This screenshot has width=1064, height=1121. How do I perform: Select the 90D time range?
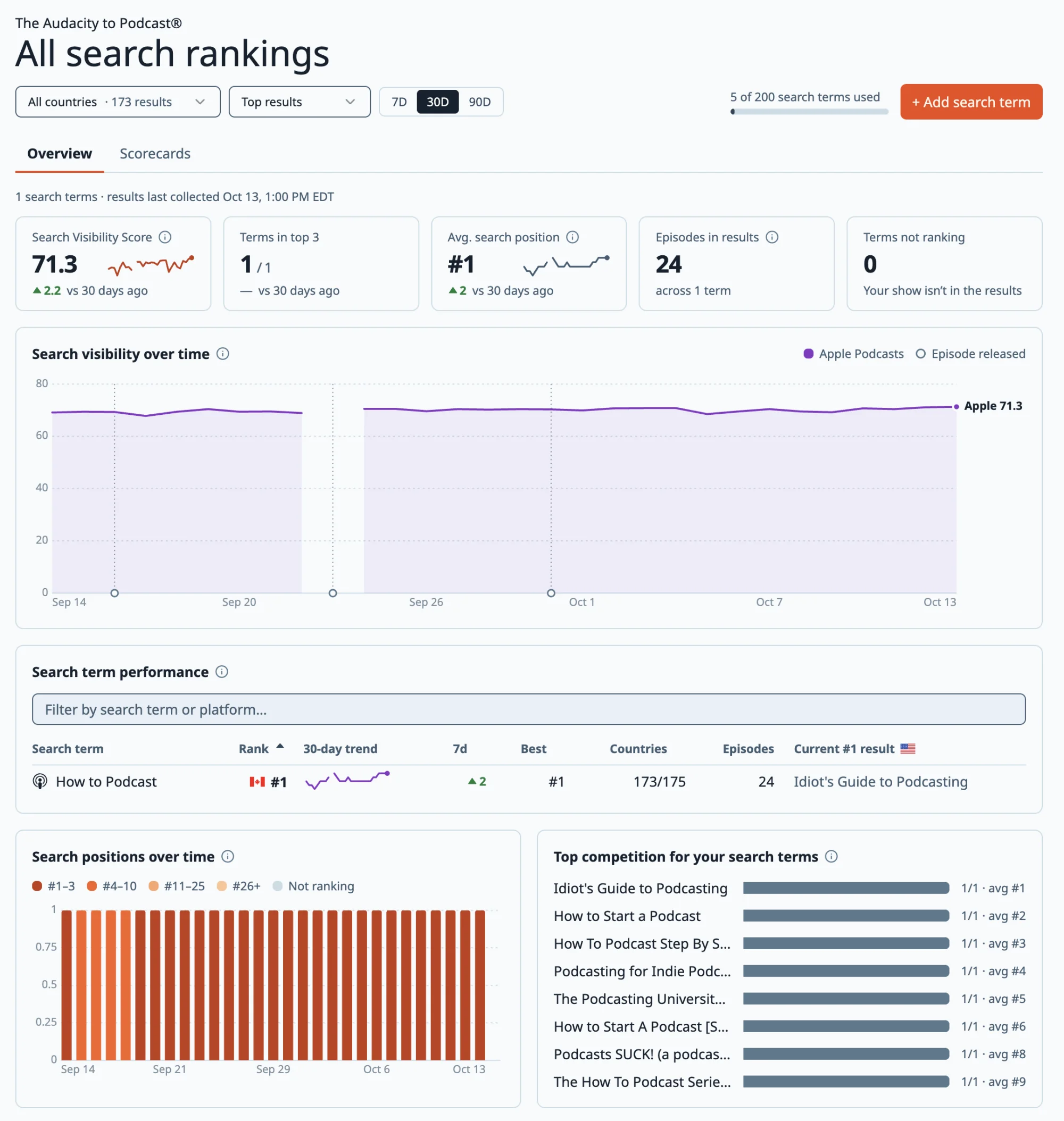click(x=479, y=102)
